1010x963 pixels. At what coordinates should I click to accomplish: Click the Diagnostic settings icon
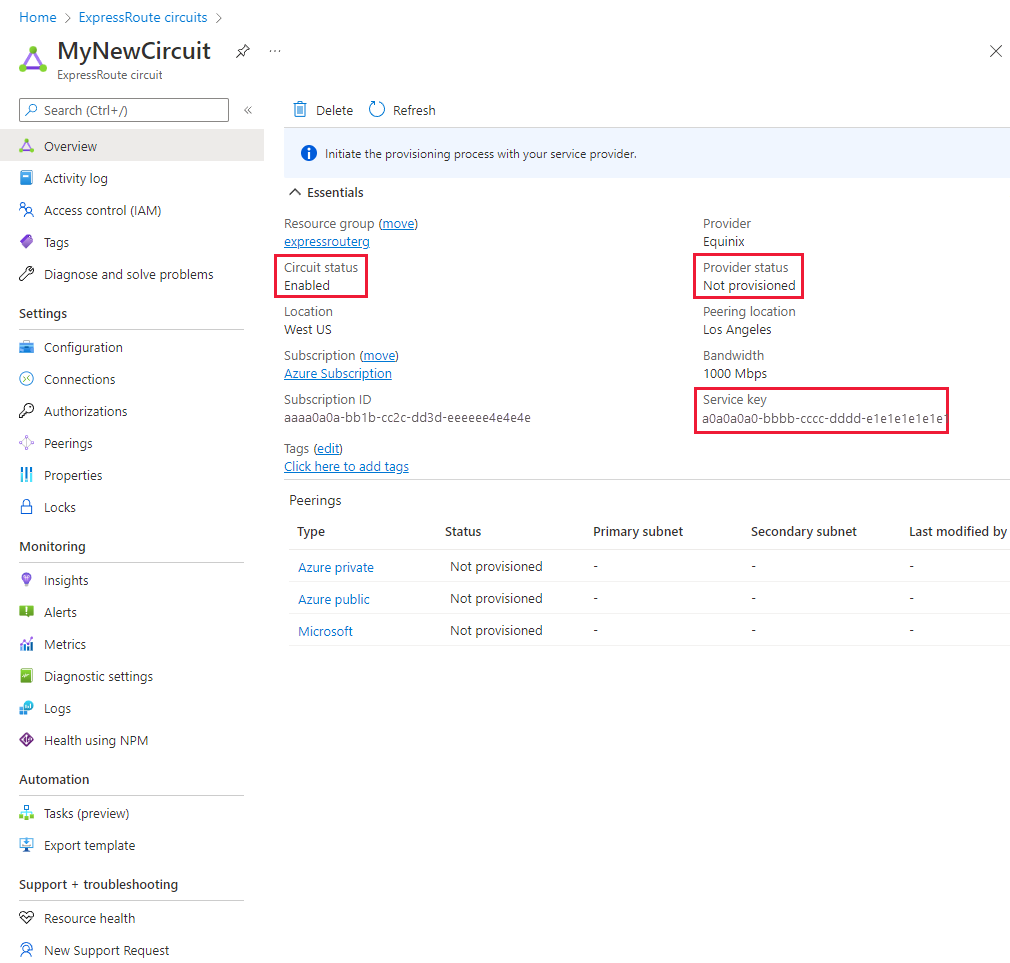click(x=26, y=676)
